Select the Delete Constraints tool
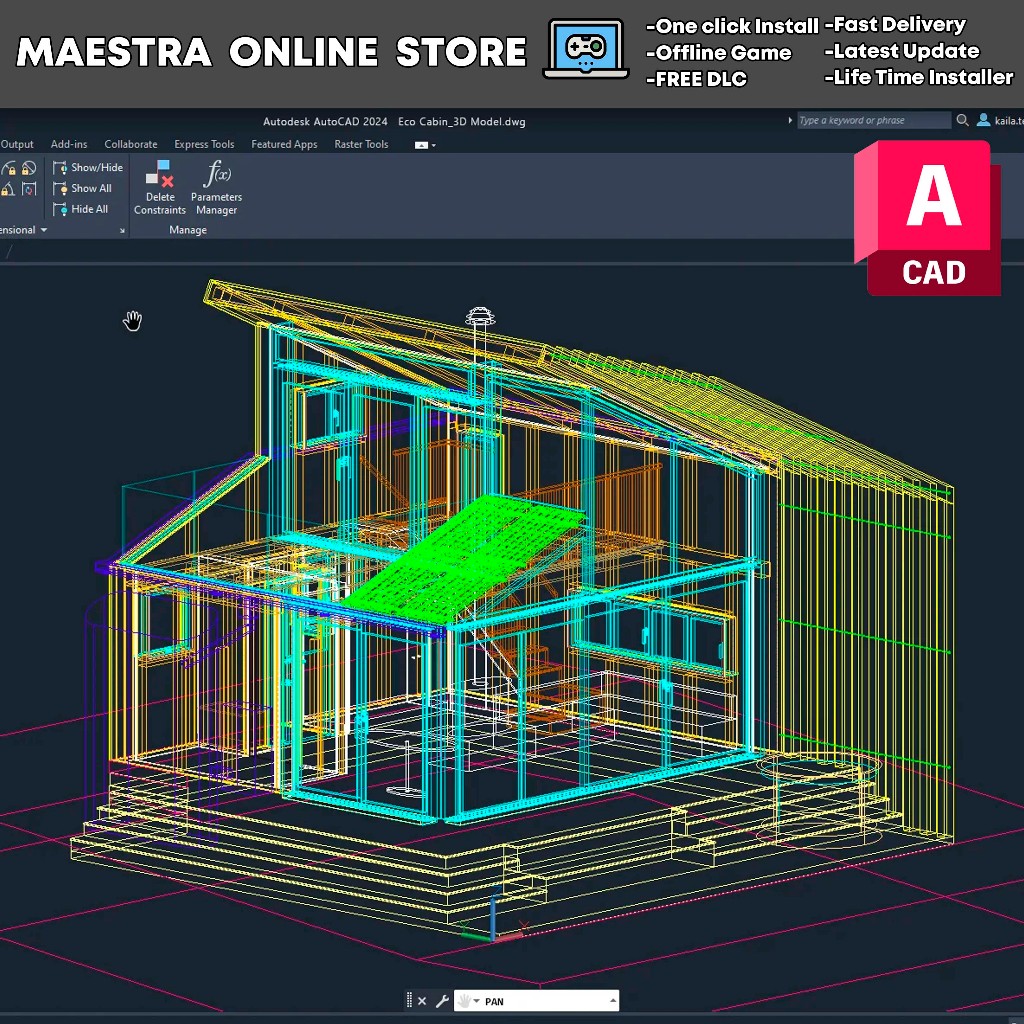 (x=159, y=190)
